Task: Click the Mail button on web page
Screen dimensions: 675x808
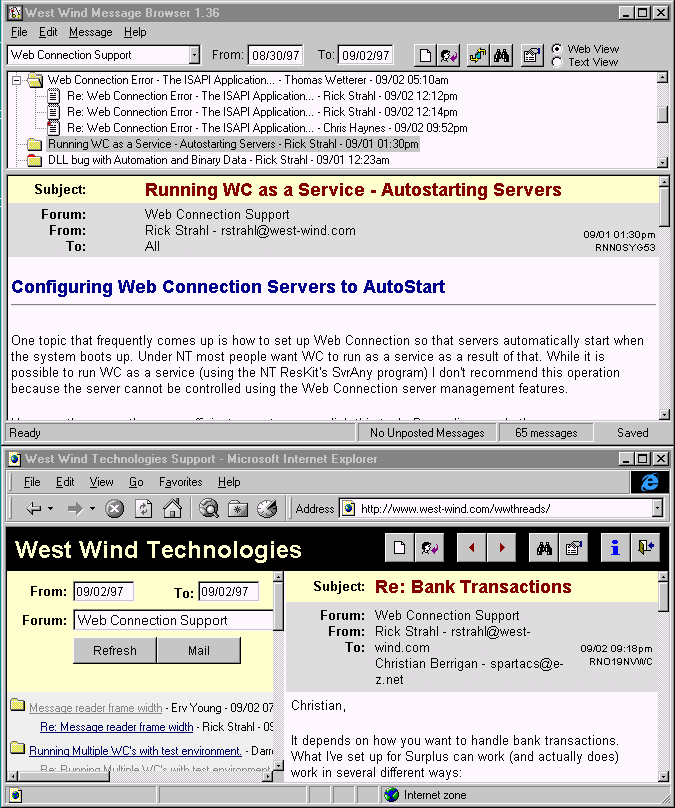Action: tap(199, 650)
